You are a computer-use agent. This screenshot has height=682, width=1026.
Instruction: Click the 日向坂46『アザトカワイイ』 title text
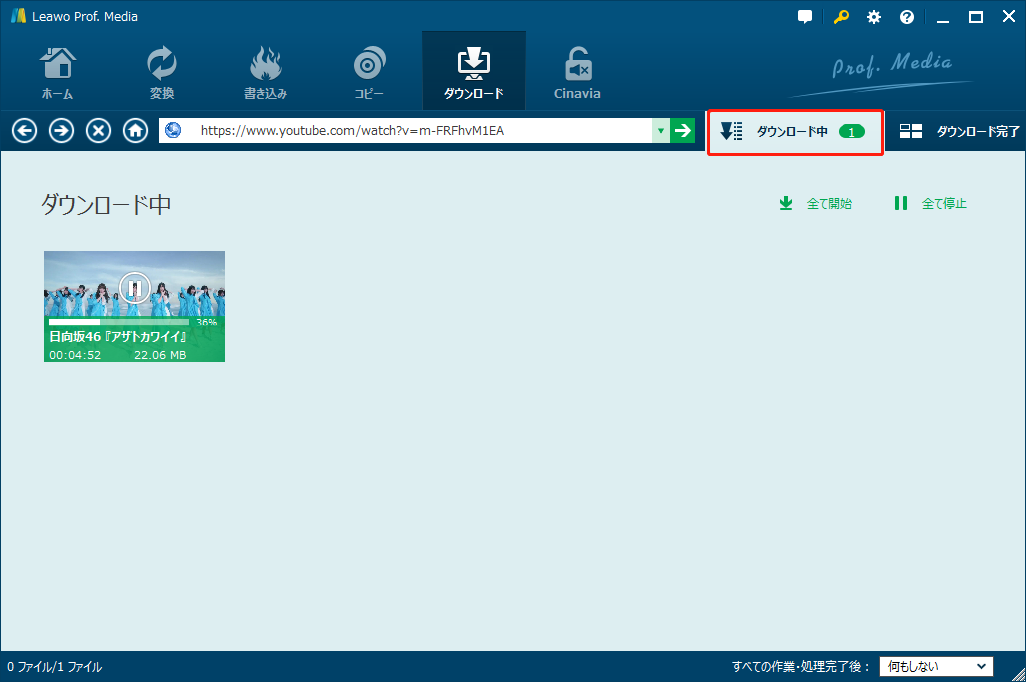pyautogui.click(x=118, y=337)
